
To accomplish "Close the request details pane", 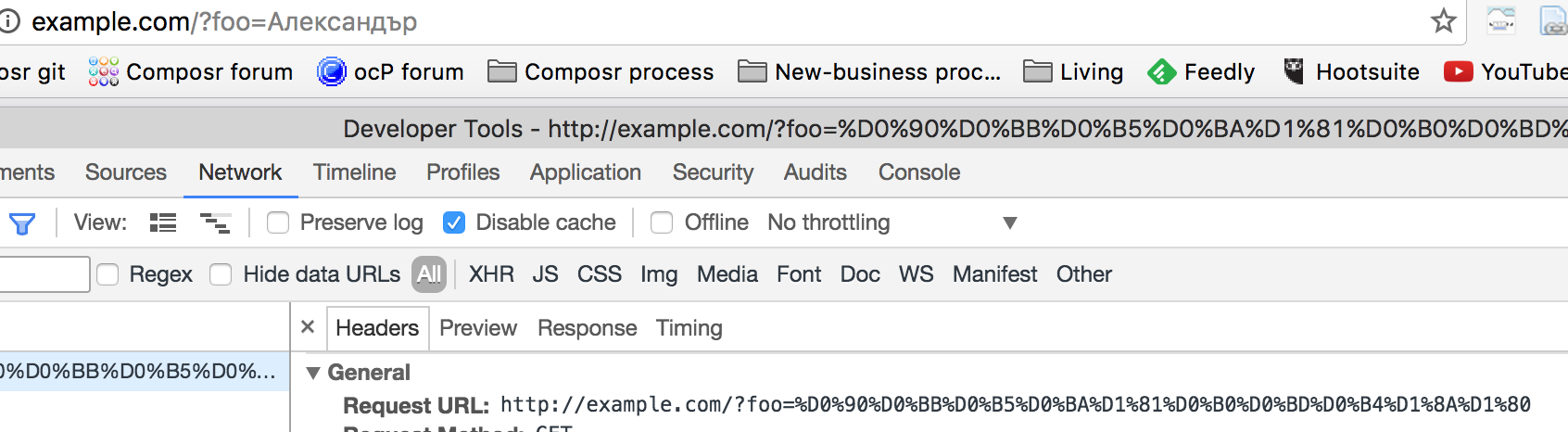I will point(308,327).
